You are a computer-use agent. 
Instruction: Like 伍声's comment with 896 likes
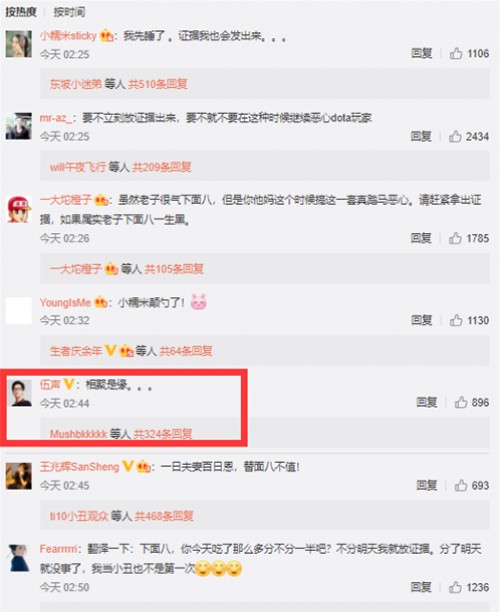461,402
